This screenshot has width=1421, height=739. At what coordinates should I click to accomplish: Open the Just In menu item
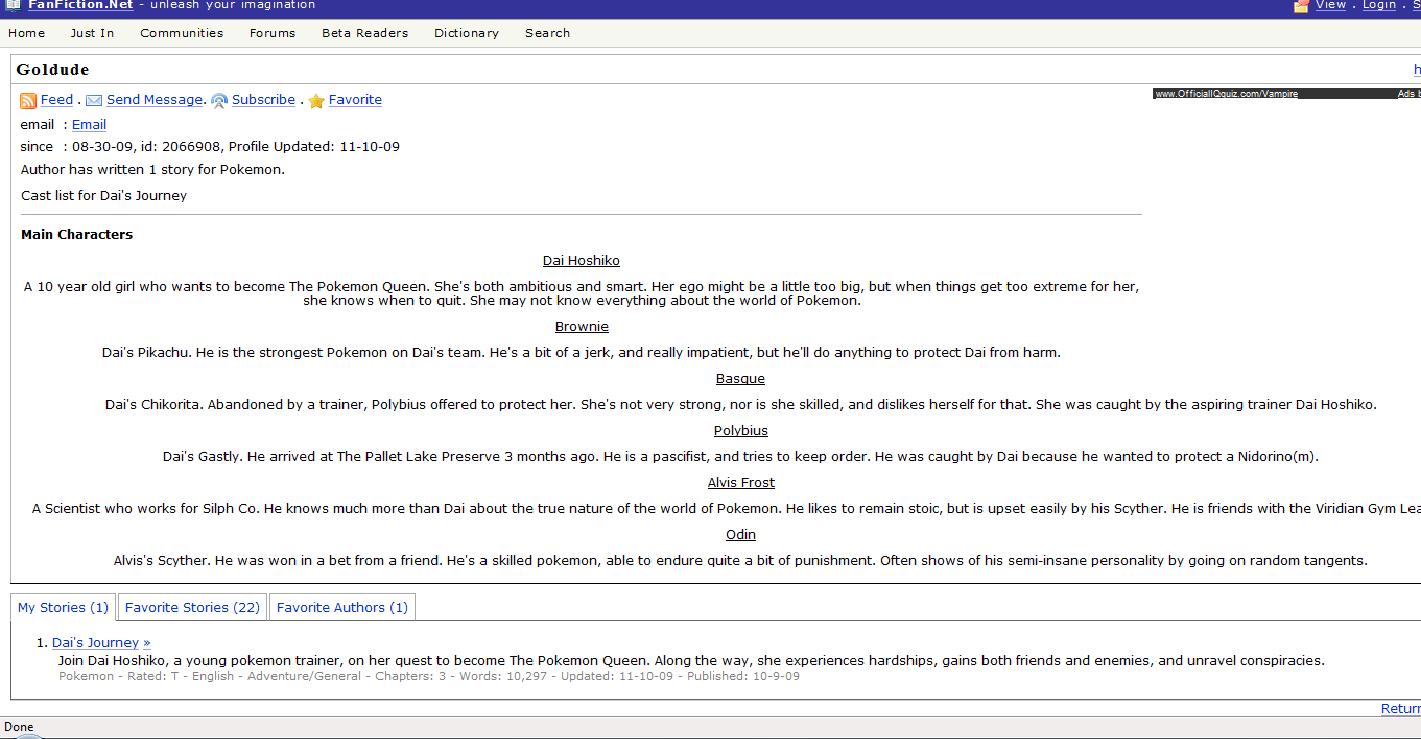click(x=92, y=33)
